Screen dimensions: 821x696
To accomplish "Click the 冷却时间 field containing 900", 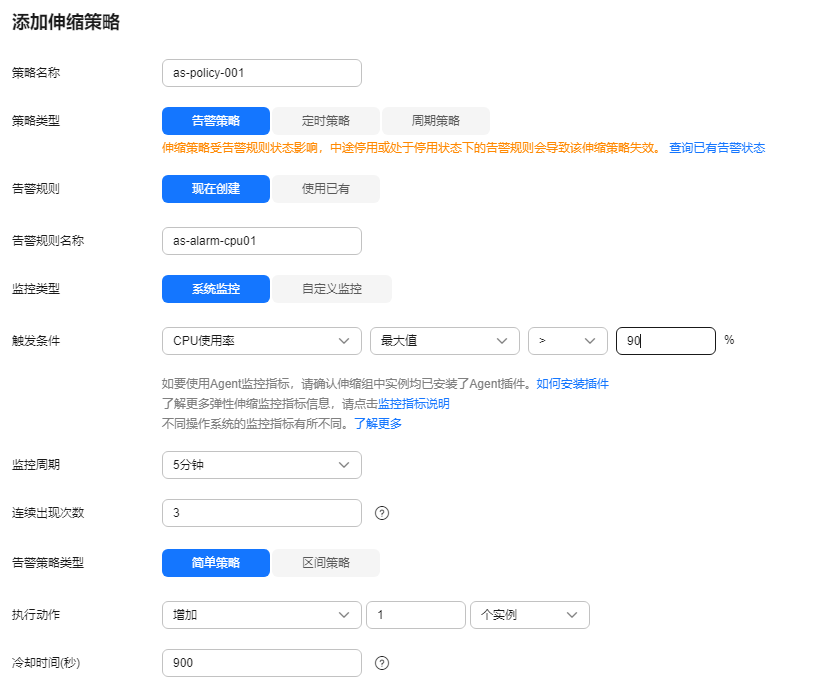I will click(x=262, y=663).
